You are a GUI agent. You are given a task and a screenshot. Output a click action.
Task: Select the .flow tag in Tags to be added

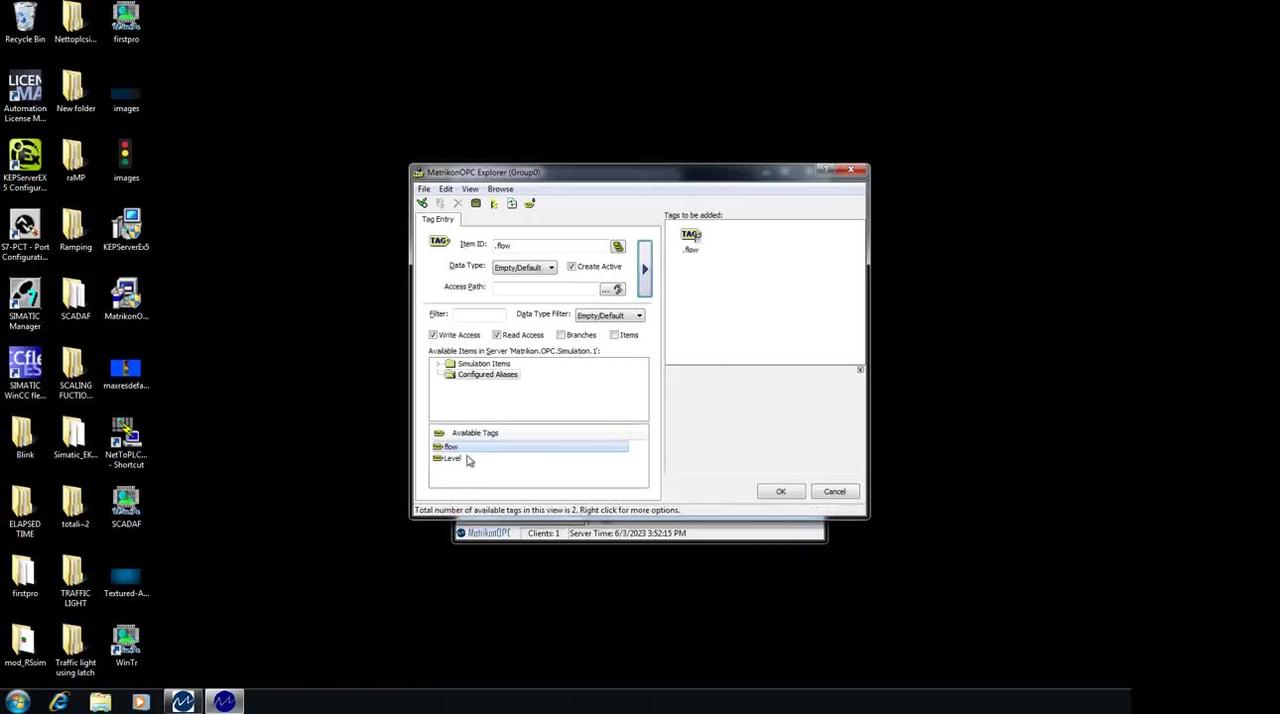point(691,240)
